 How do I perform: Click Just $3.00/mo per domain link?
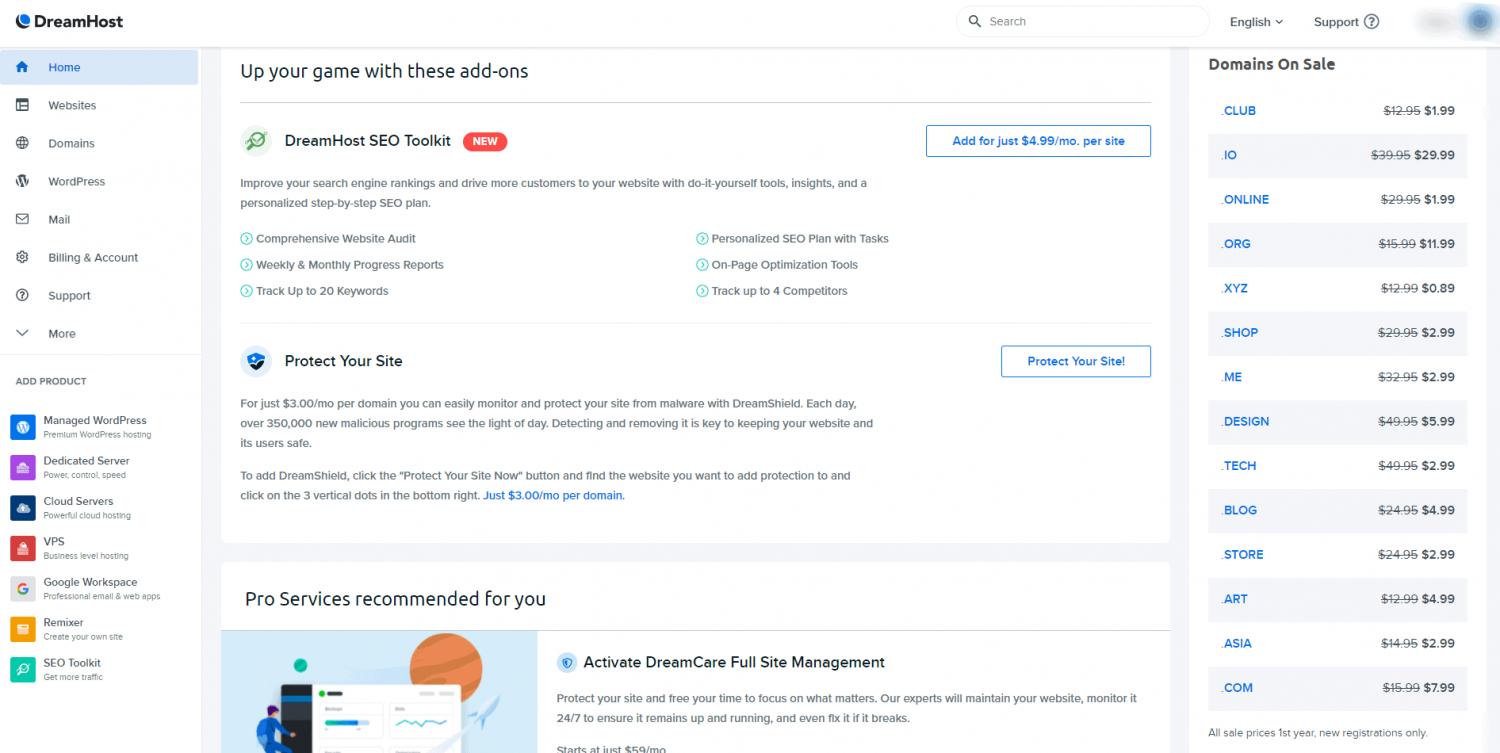pos(553,495)
